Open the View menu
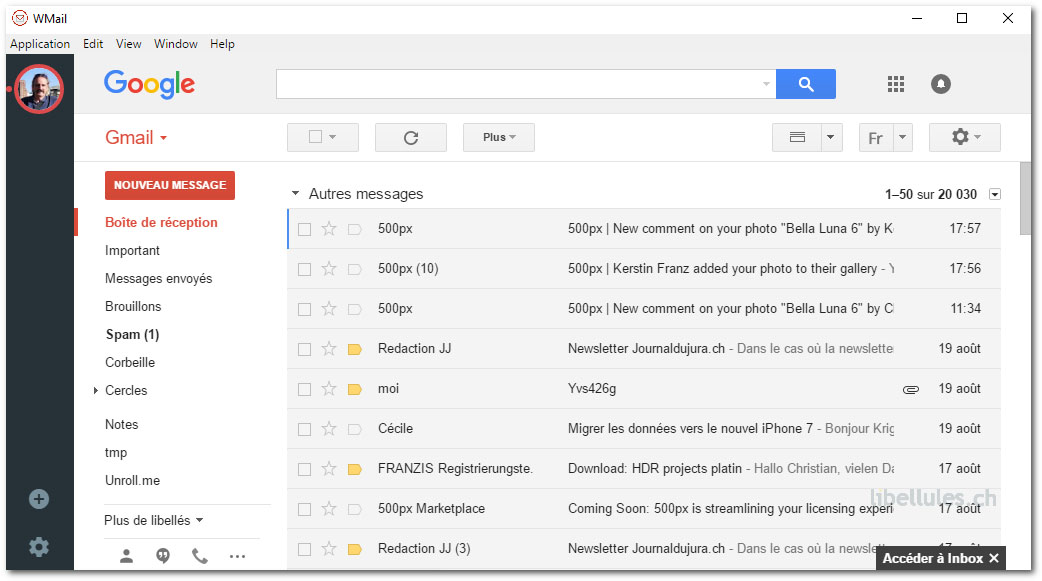 pos(128,44)
